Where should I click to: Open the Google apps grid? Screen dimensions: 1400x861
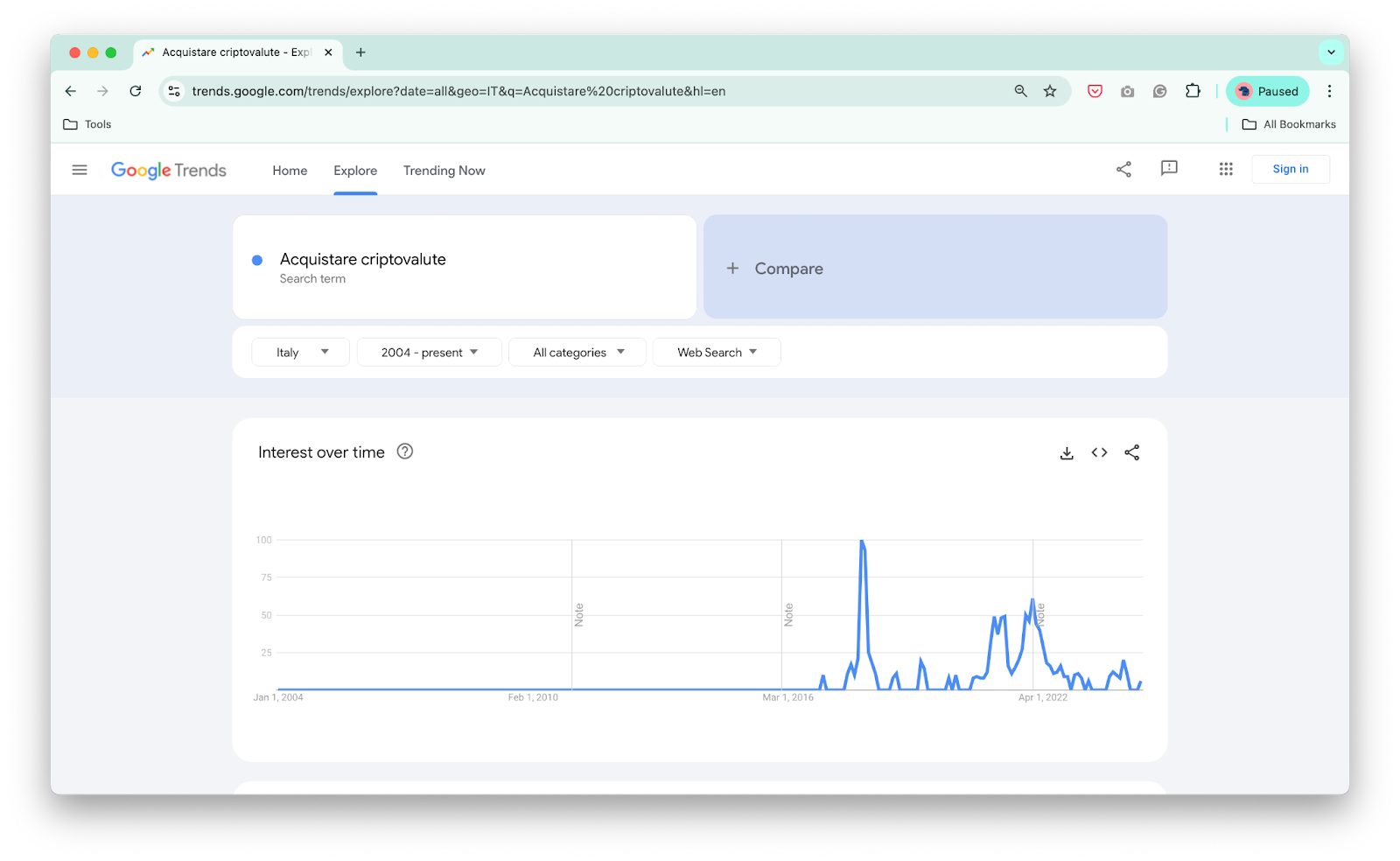(1225, 169)
